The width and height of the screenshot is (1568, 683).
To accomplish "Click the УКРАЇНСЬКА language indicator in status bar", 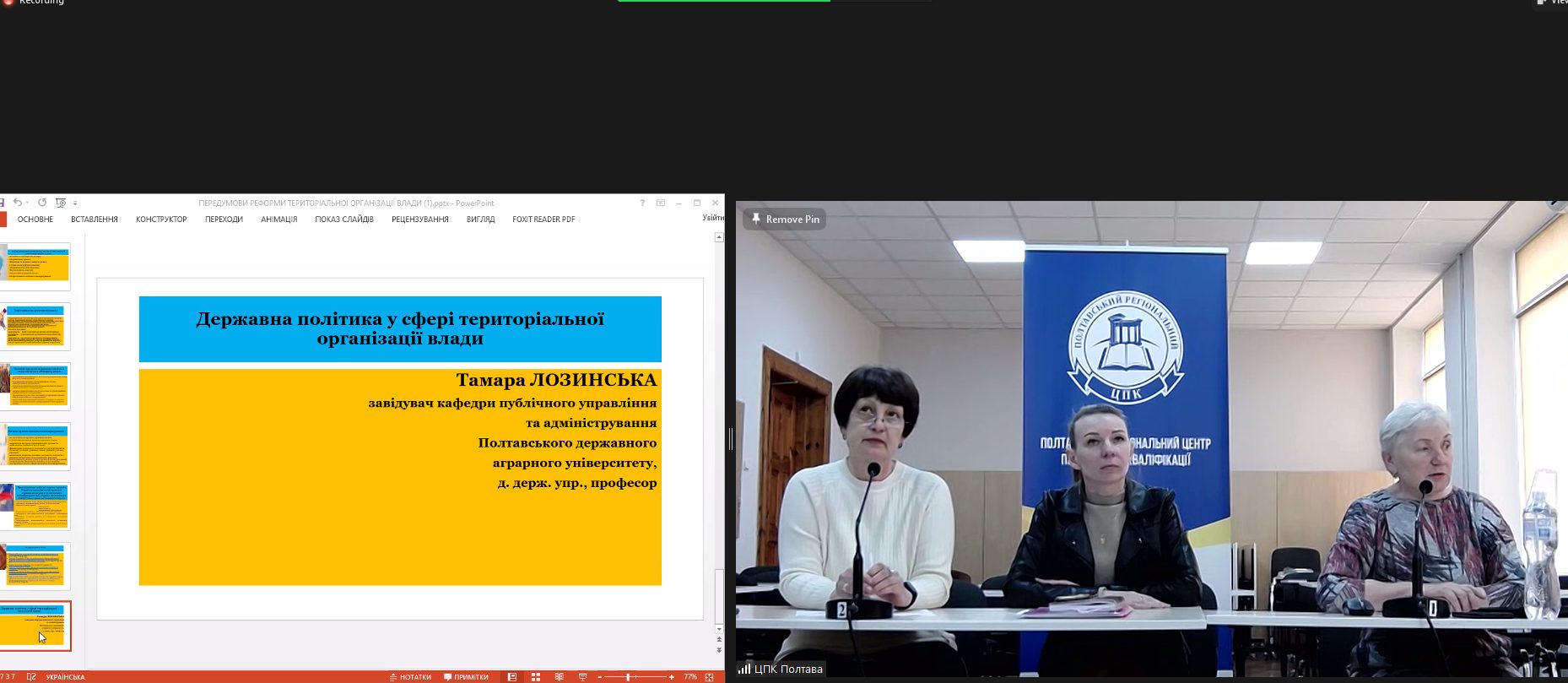I will click(x=65, y=677).
